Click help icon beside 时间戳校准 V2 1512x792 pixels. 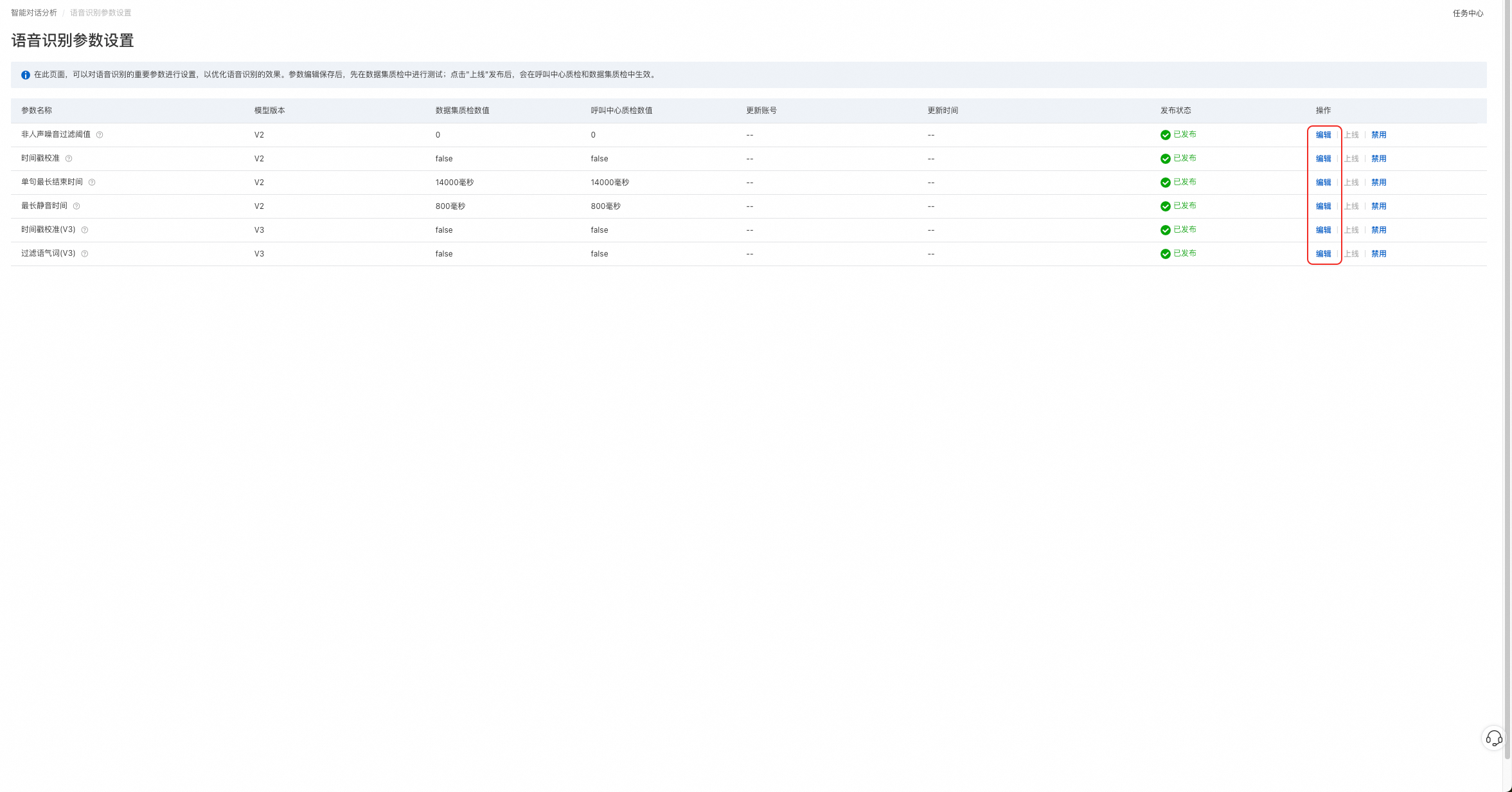(x=69, y=159)
